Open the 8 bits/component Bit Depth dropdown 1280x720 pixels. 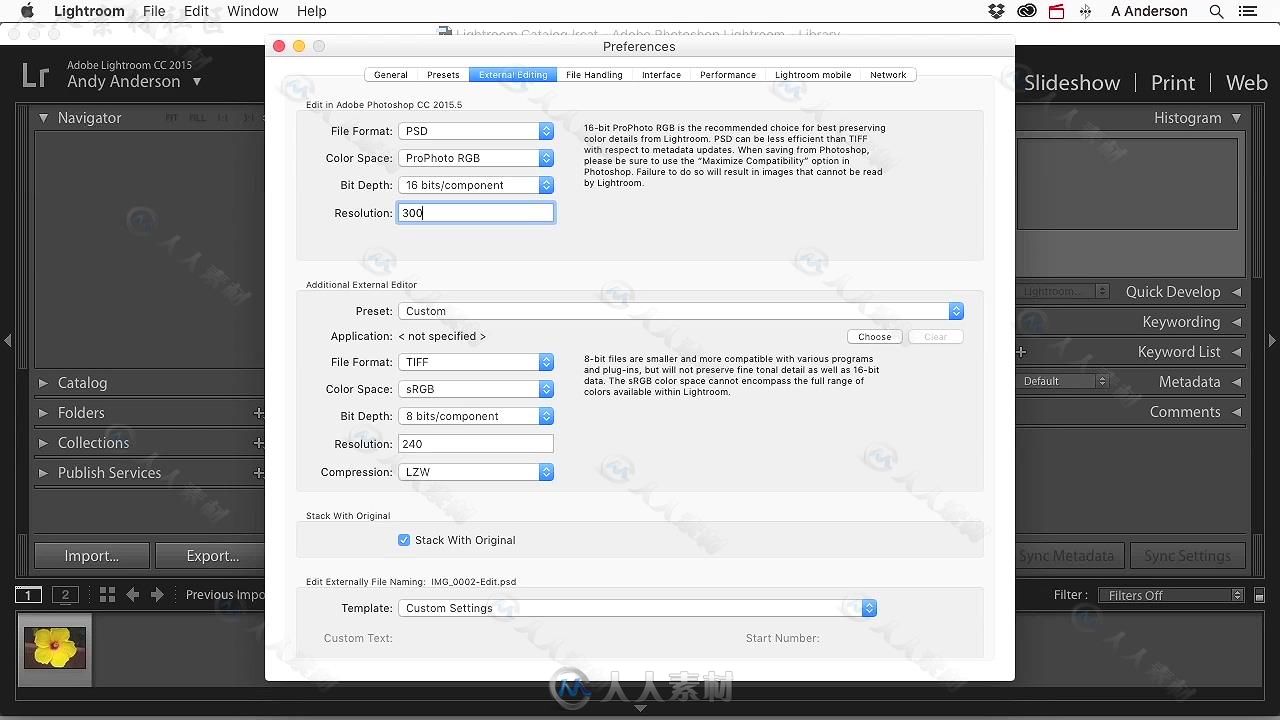[x=476, y=416]
